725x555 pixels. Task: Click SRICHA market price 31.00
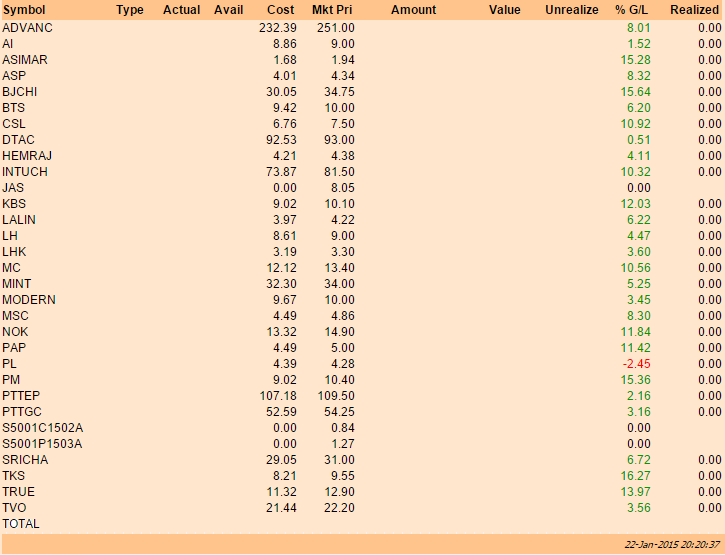(339, 460)
